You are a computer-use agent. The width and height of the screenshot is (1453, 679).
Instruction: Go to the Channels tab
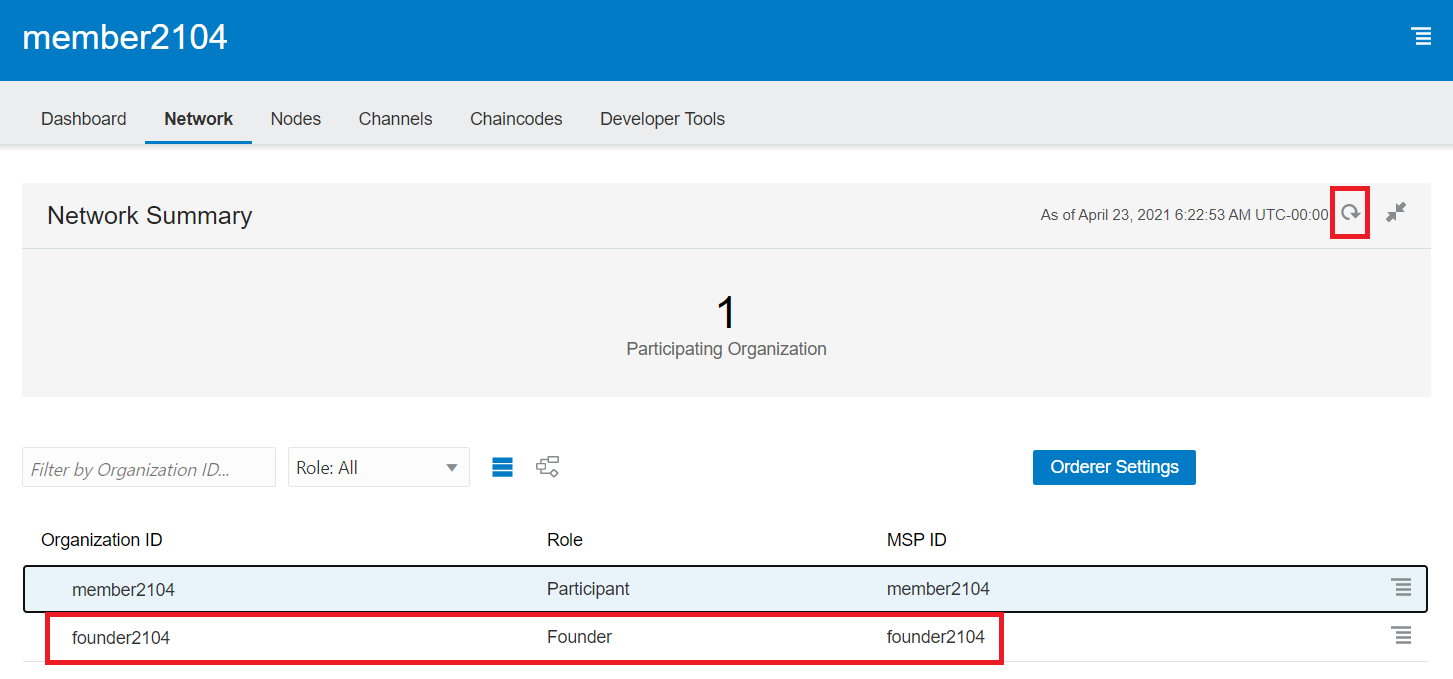coord(395,119)
